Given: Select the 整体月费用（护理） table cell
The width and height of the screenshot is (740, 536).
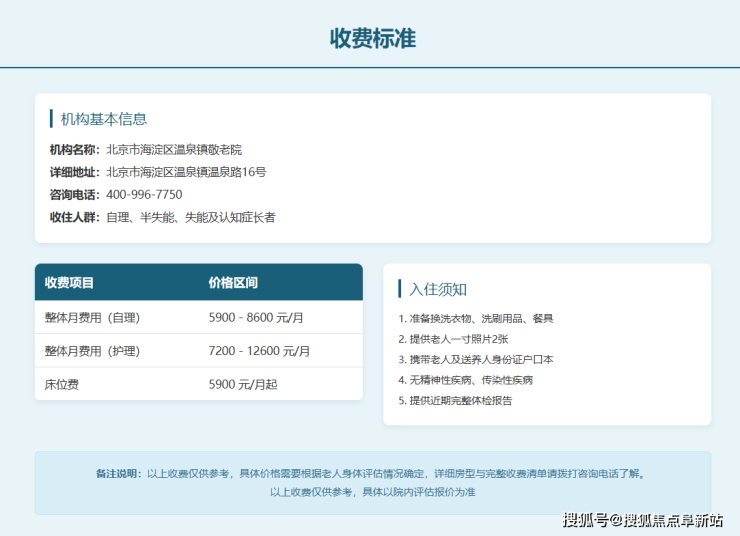Looking at the screenshot, I should tap(92, 351).
